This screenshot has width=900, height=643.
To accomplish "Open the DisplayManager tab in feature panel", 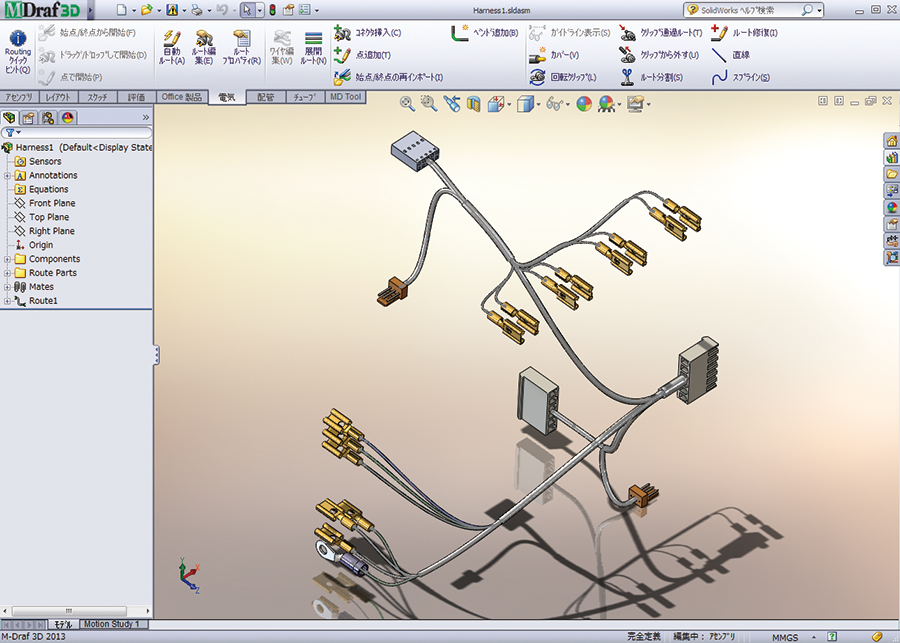I will pos(67,117).
